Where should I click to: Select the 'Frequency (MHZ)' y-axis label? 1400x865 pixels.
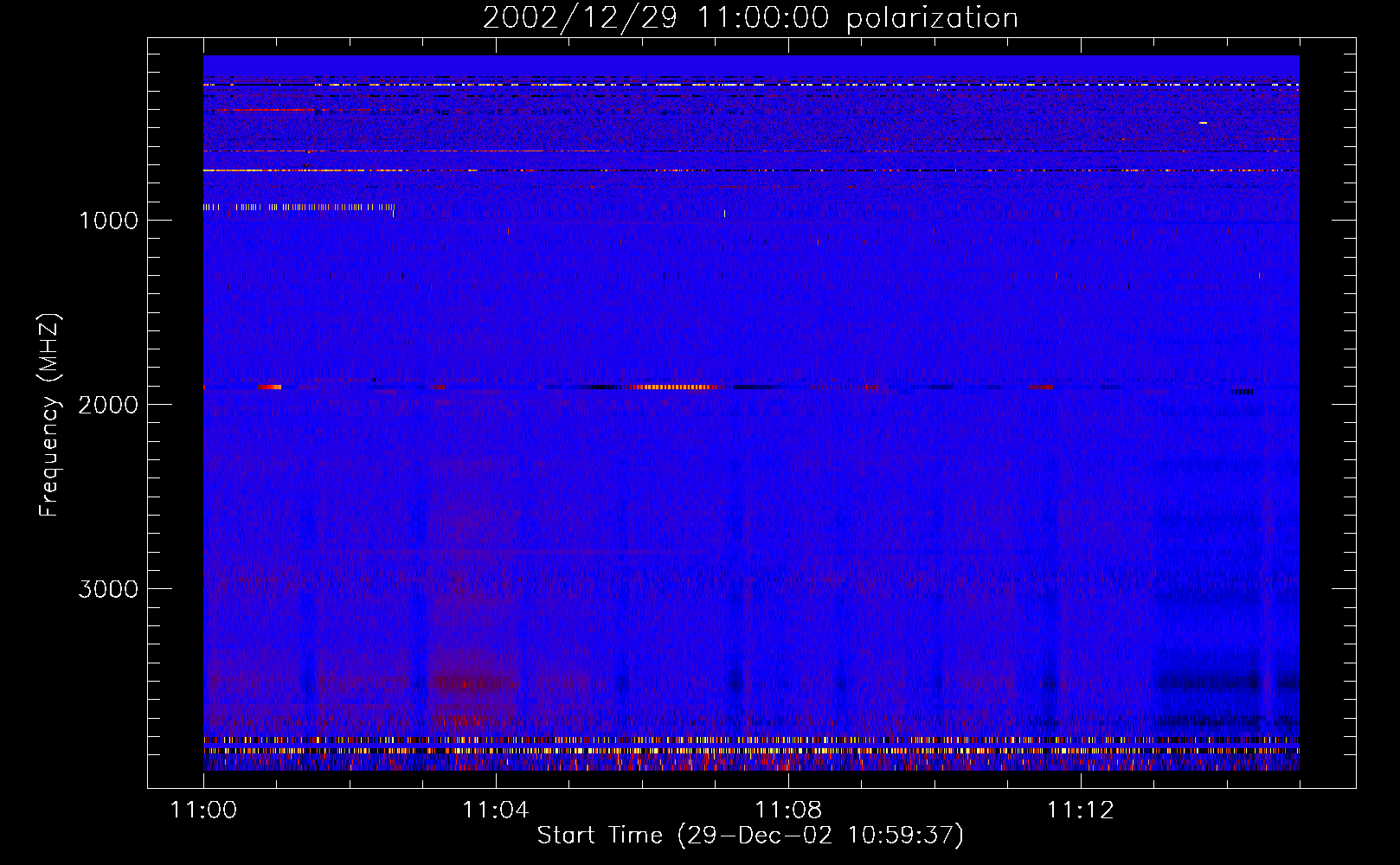pyautogui.click(x=49, y=415)
